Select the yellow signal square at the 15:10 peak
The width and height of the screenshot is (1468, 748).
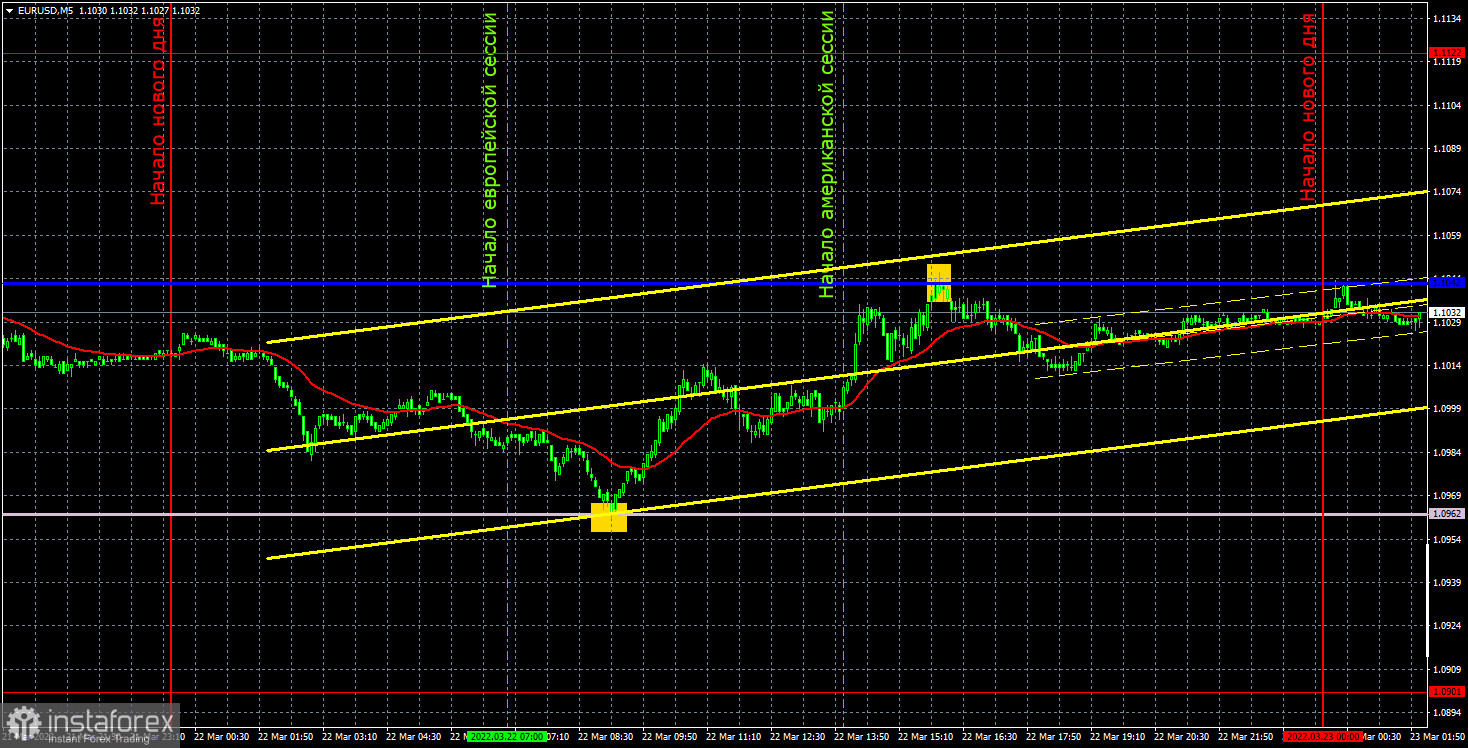[x=939, y=282]
